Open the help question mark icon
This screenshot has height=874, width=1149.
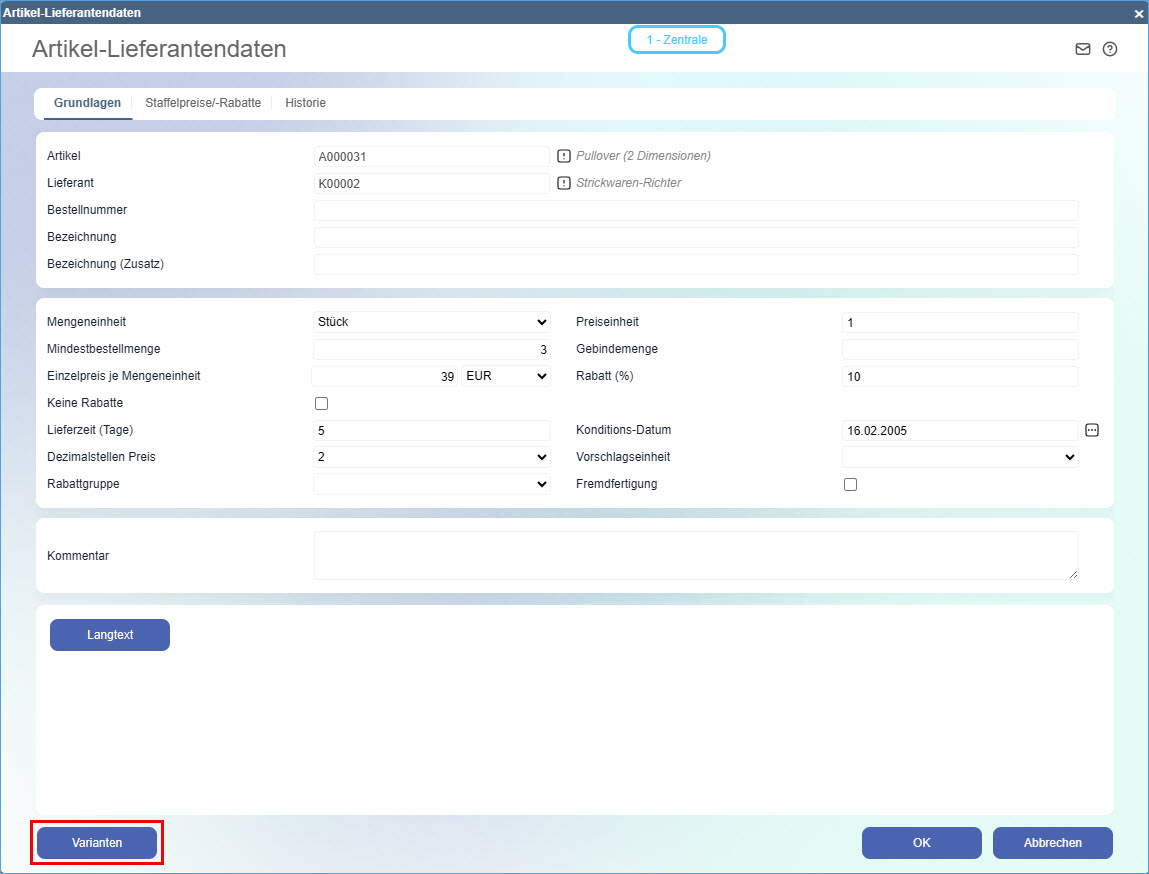pos(1109,49)
